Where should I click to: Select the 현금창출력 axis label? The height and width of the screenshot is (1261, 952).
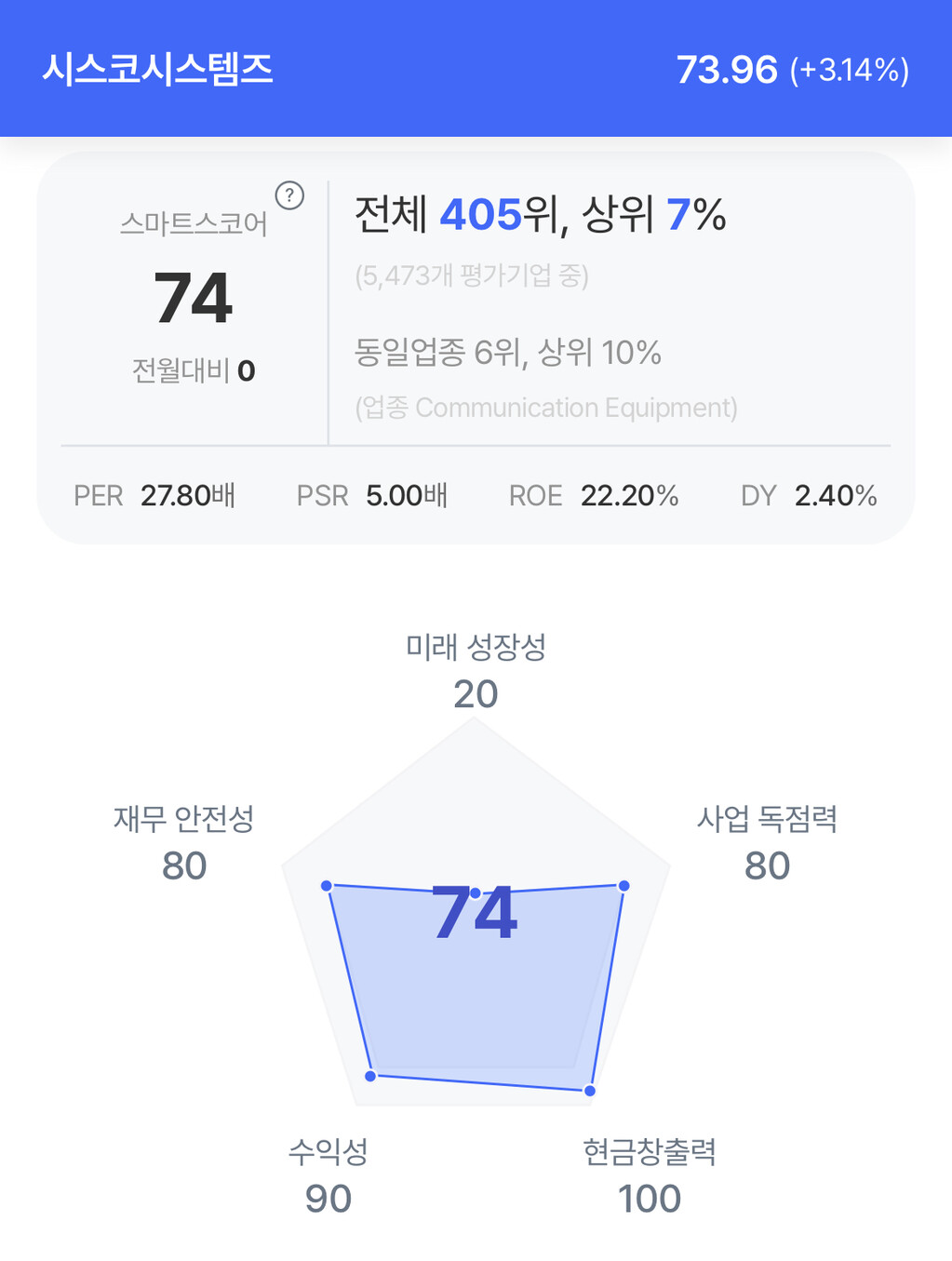(x=649, y=1152)
